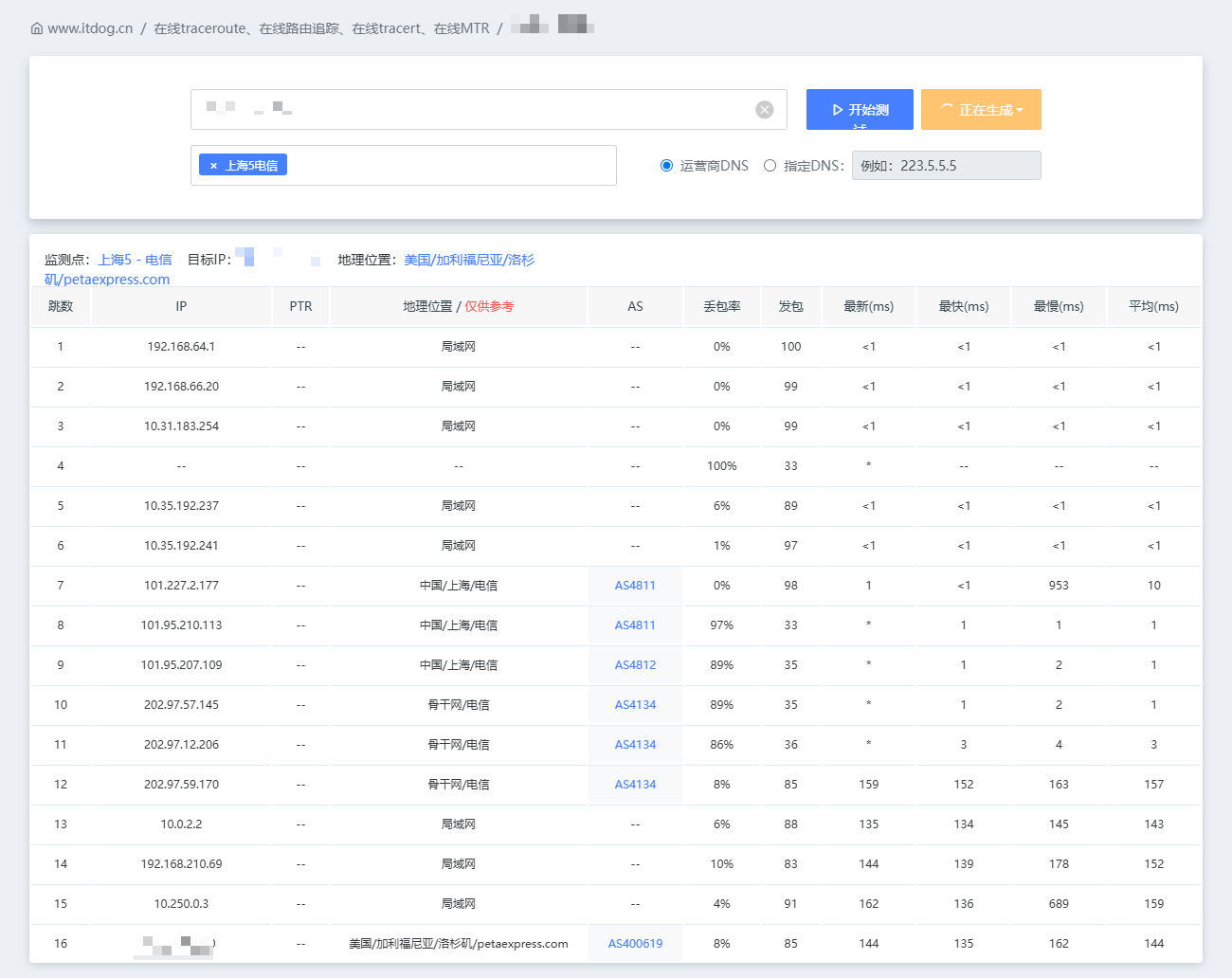
Task: Select the IP cell 202.97.57.145
Action: pyautogui.click(x=181, y=705)
